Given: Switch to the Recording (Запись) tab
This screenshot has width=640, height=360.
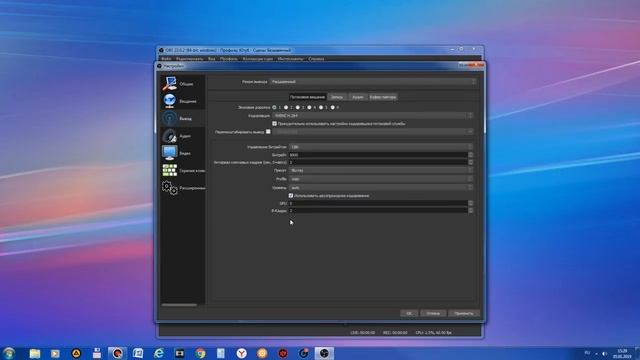Looking at the screenshot, I should [x=337, y=97].
